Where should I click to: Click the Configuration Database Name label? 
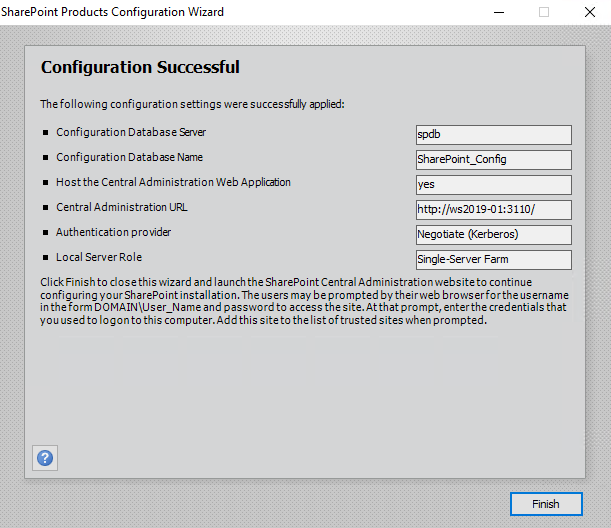[129, 157]
